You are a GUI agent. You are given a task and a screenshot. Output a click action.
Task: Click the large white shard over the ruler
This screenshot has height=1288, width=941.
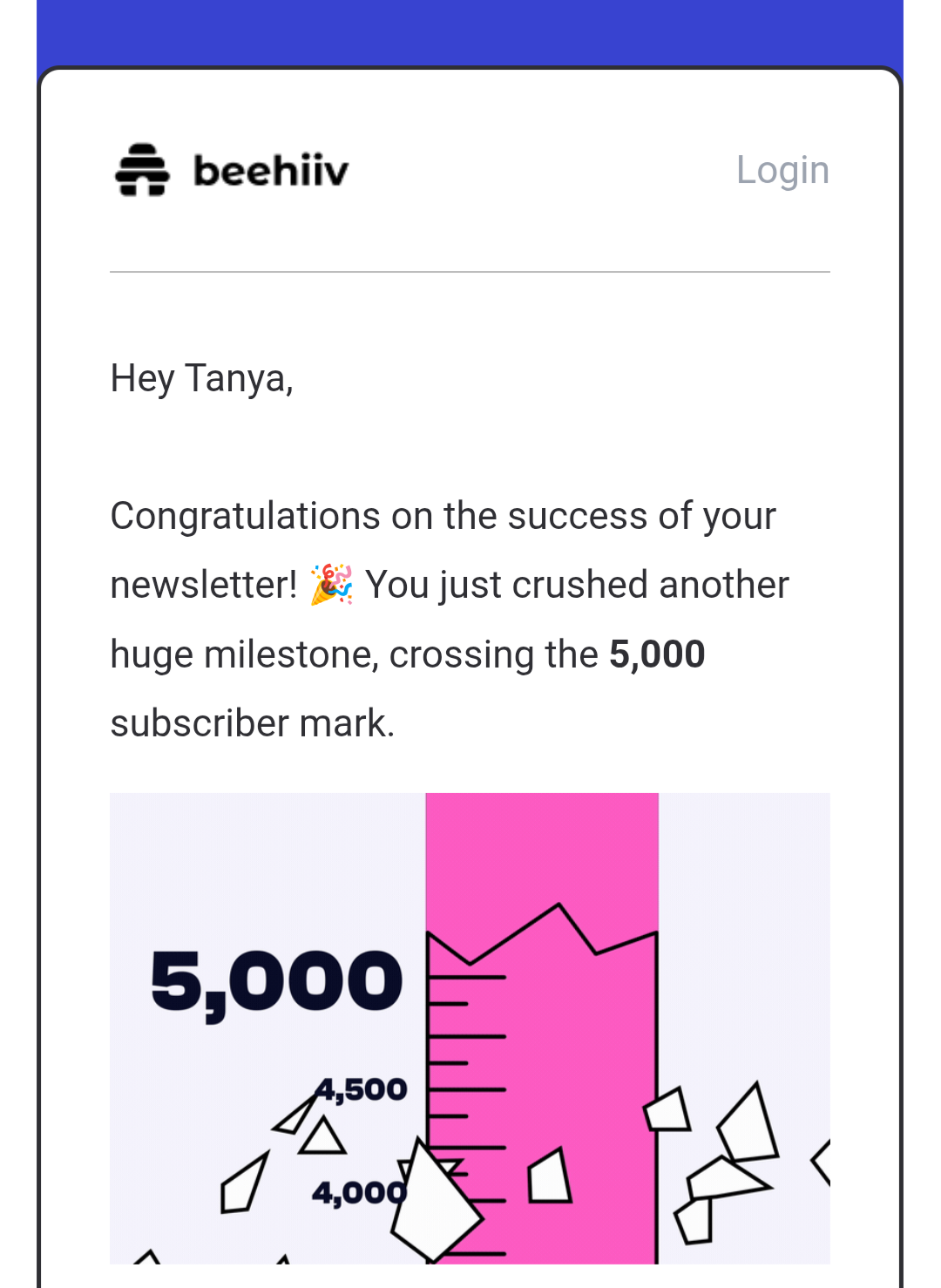tap(435, 1201)
